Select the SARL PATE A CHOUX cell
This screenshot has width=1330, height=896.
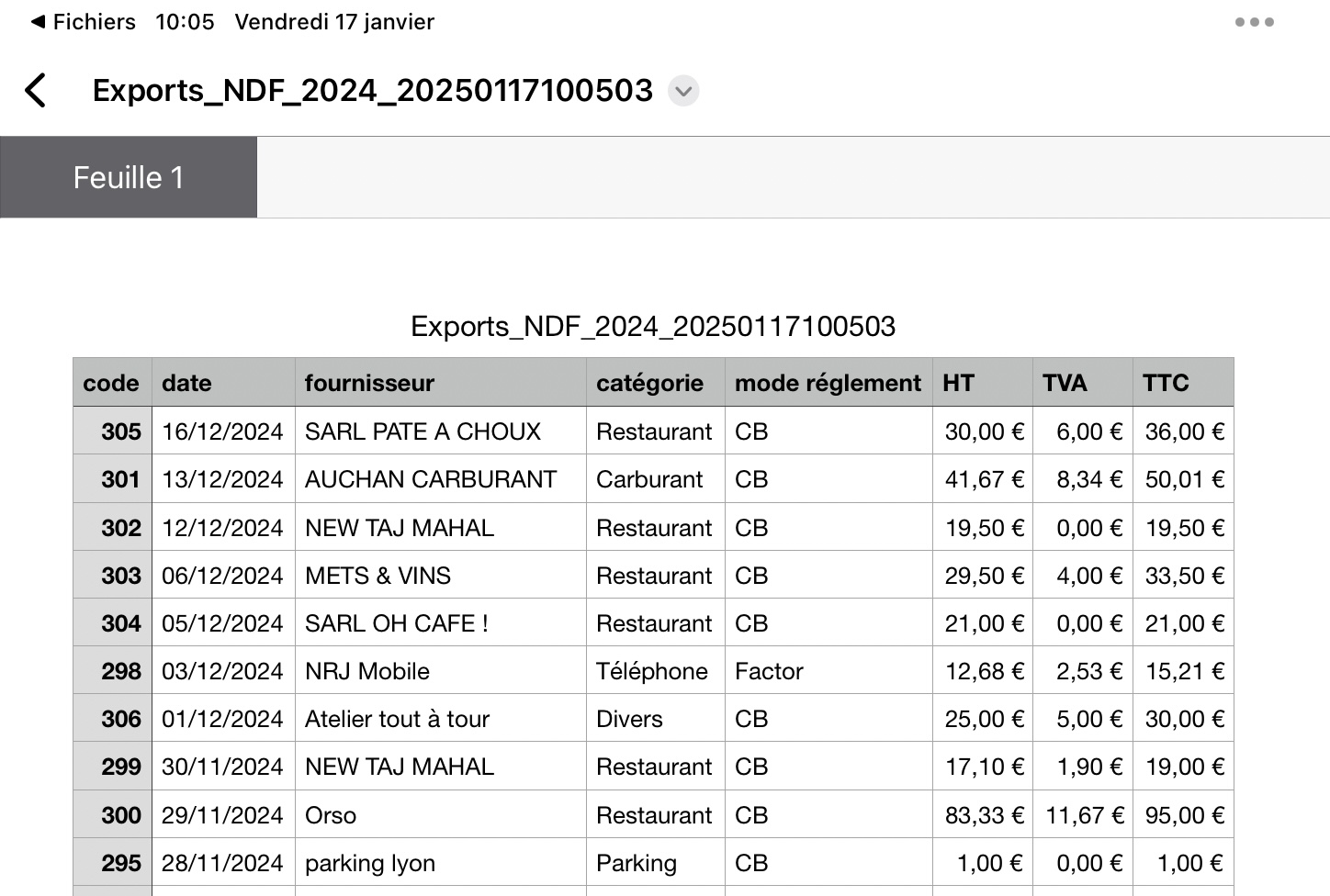(441, 431)
